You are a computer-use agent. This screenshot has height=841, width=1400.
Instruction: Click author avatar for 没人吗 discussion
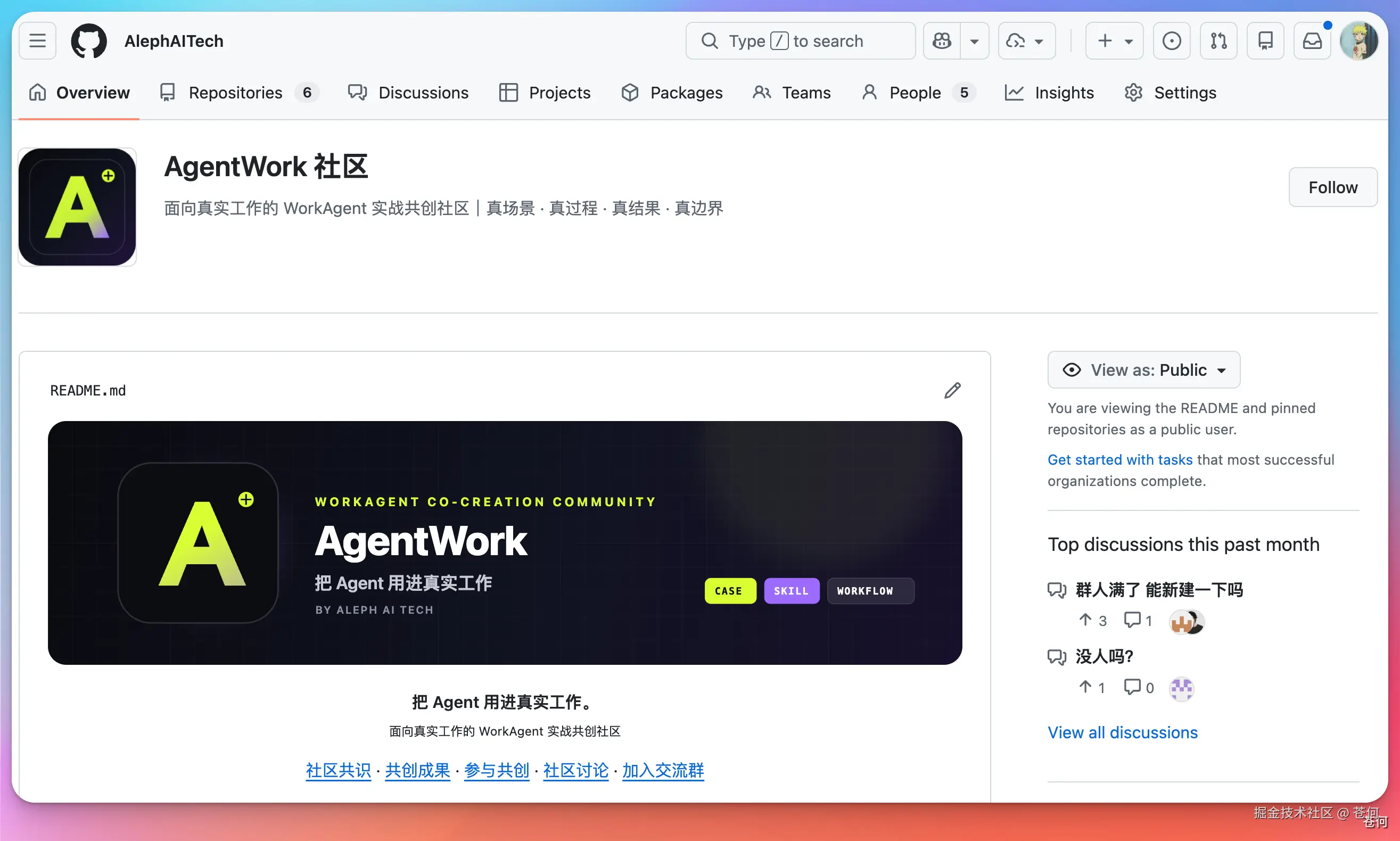[1181, 688]
